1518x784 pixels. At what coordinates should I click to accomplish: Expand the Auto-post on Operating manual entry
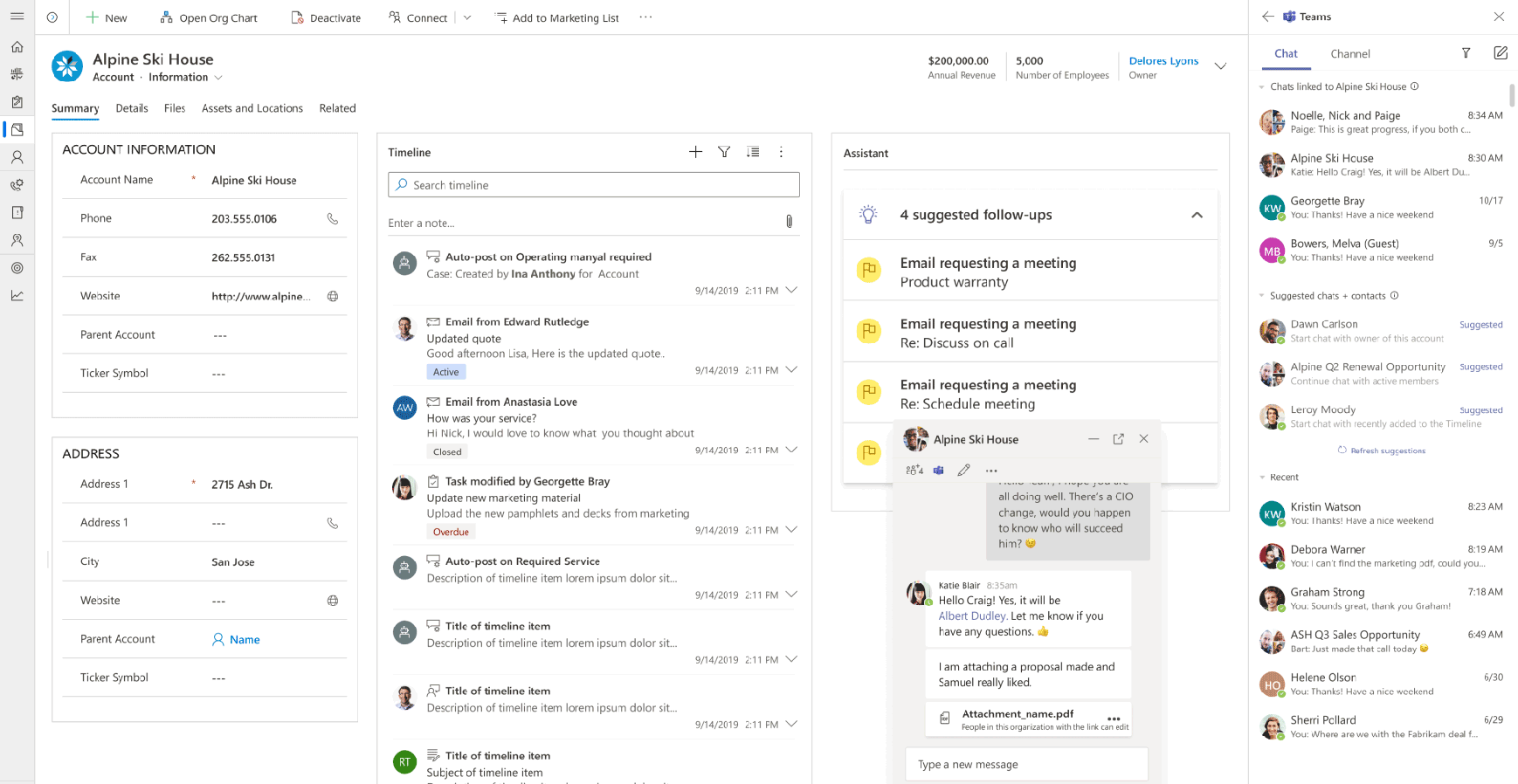point(791,290)
